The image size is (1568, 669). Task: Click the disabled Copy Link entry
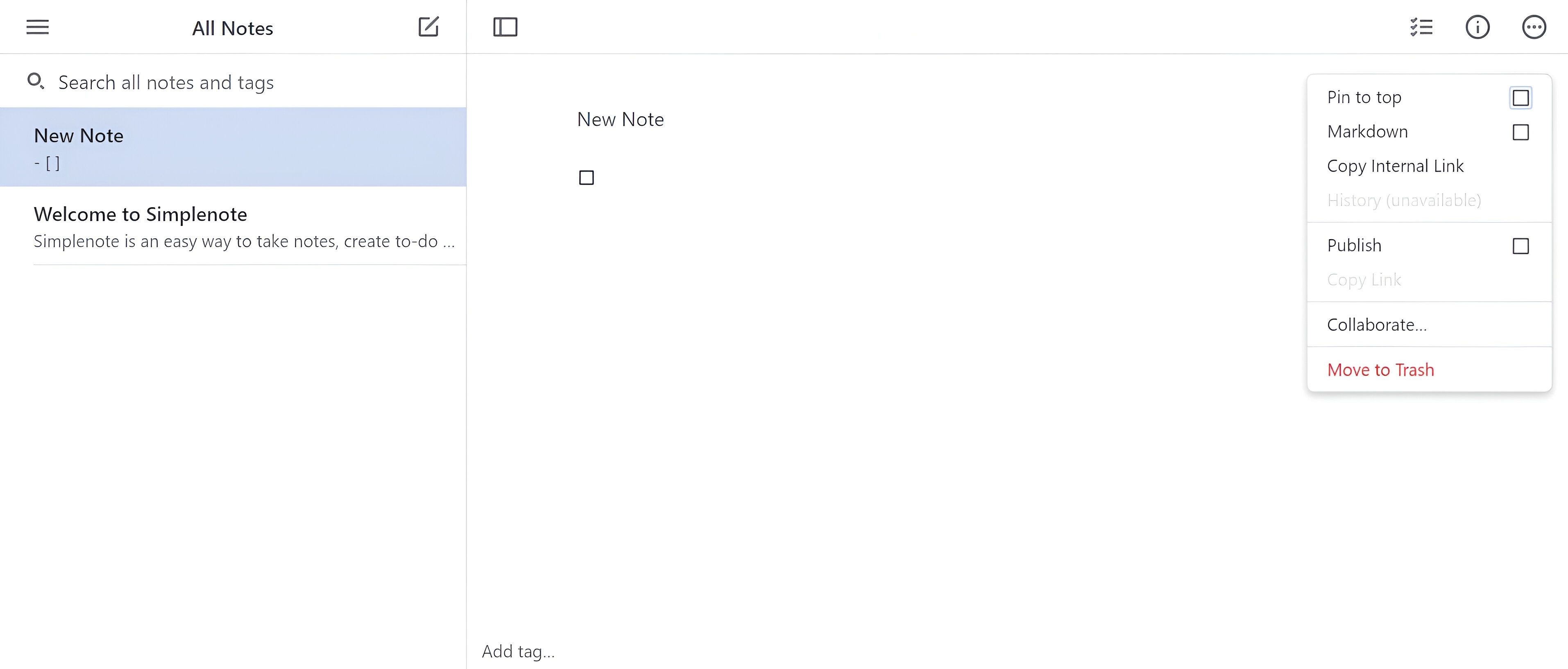click(1429, 280)
